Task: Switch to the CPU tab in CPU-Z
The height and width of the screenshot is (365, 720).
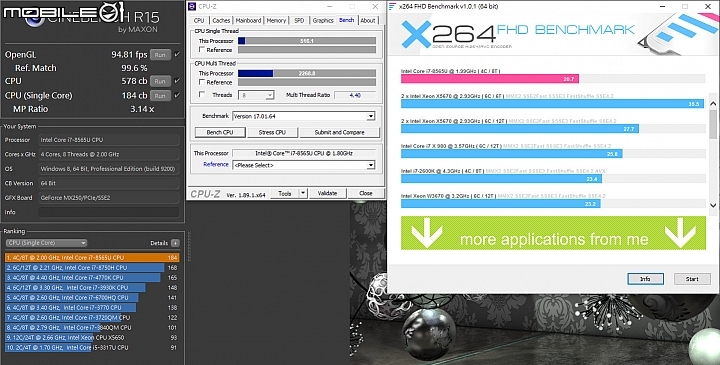Action: pyautogui.click(x=199, y=21)
